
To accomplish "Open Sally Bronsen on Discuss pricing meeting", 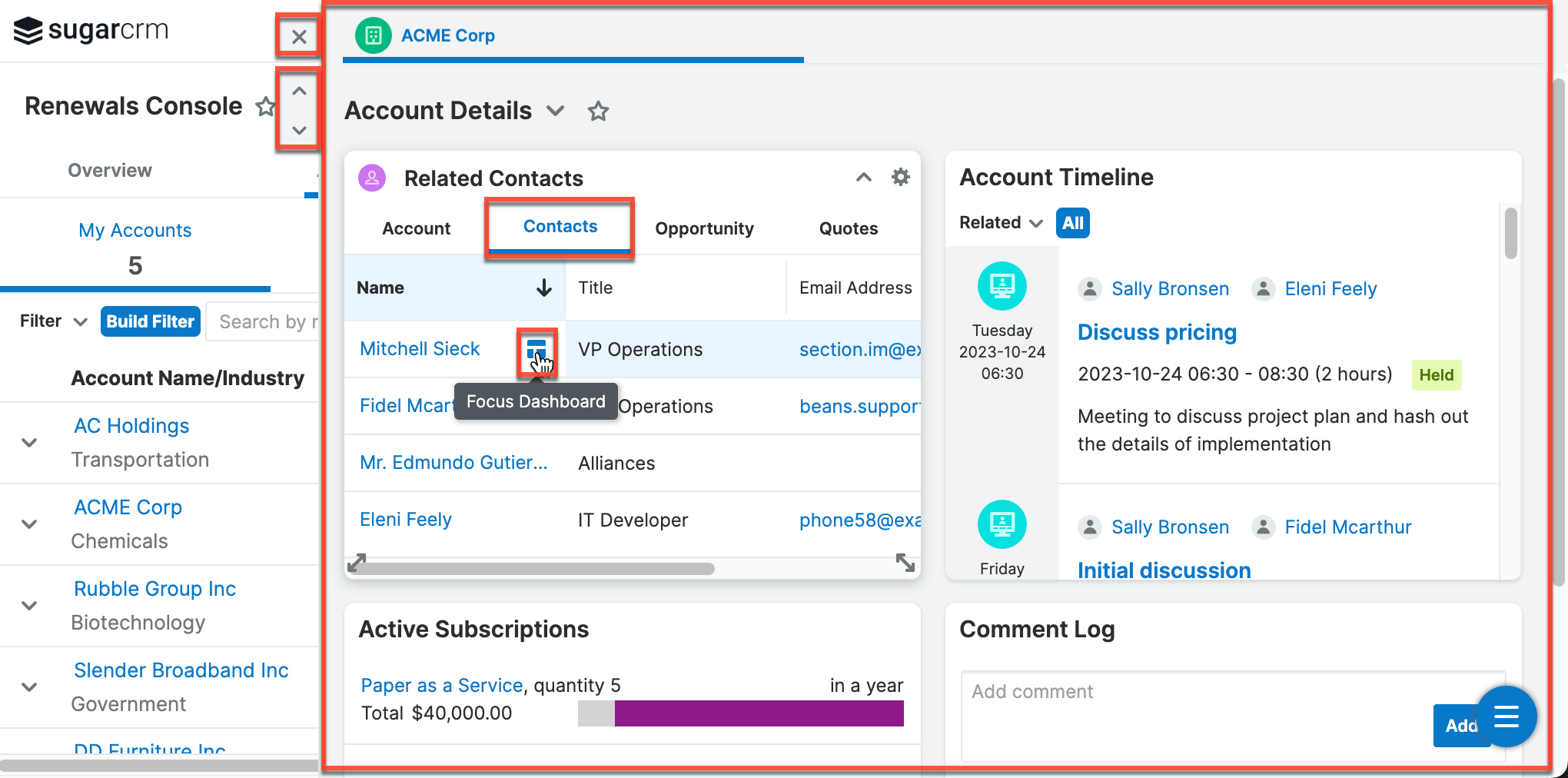I will tap(1170, 289).
